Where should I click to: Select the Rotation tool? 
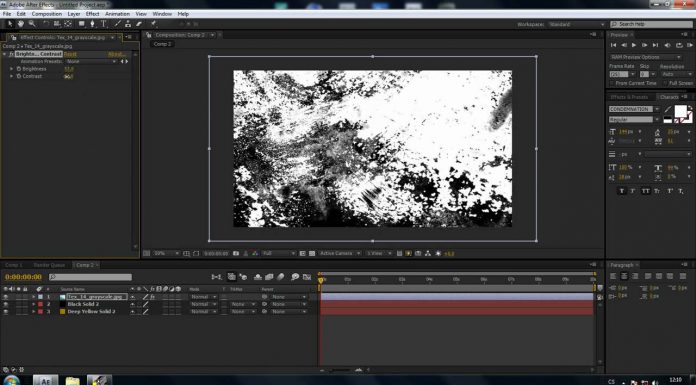coord(46,24)
